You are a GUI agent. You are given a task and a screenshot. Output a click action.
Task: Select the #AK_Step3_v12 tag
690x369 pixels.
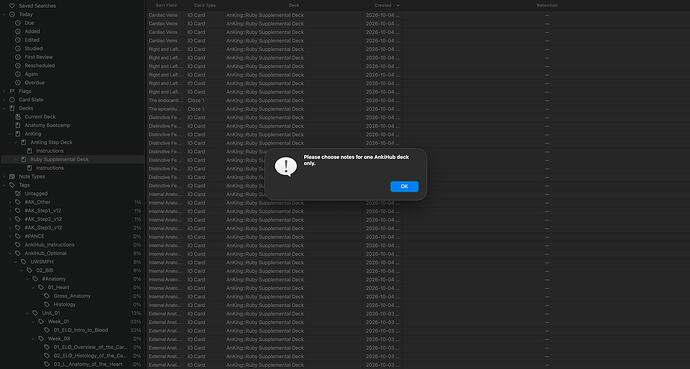coord(43,228)
